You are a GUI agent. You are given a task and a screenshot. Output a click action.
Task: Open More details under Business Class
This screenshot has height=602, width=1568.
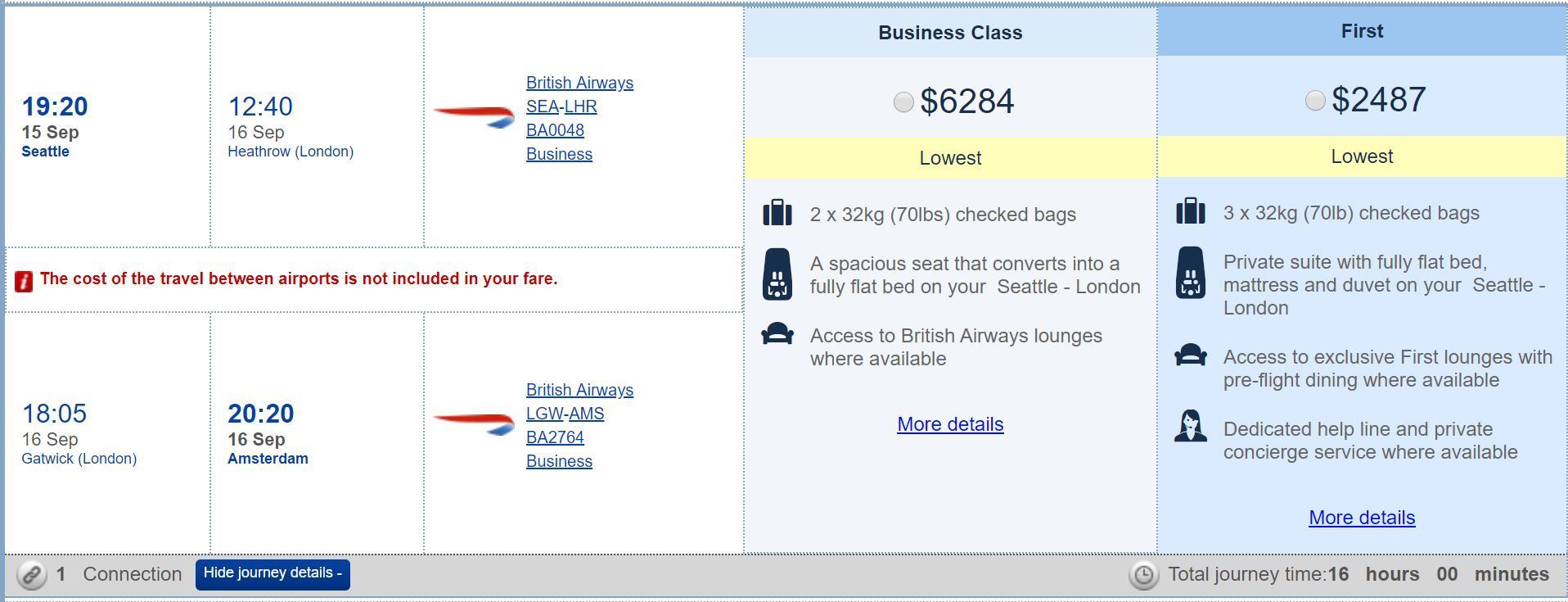pyautogui.click(x=950, y=424)
